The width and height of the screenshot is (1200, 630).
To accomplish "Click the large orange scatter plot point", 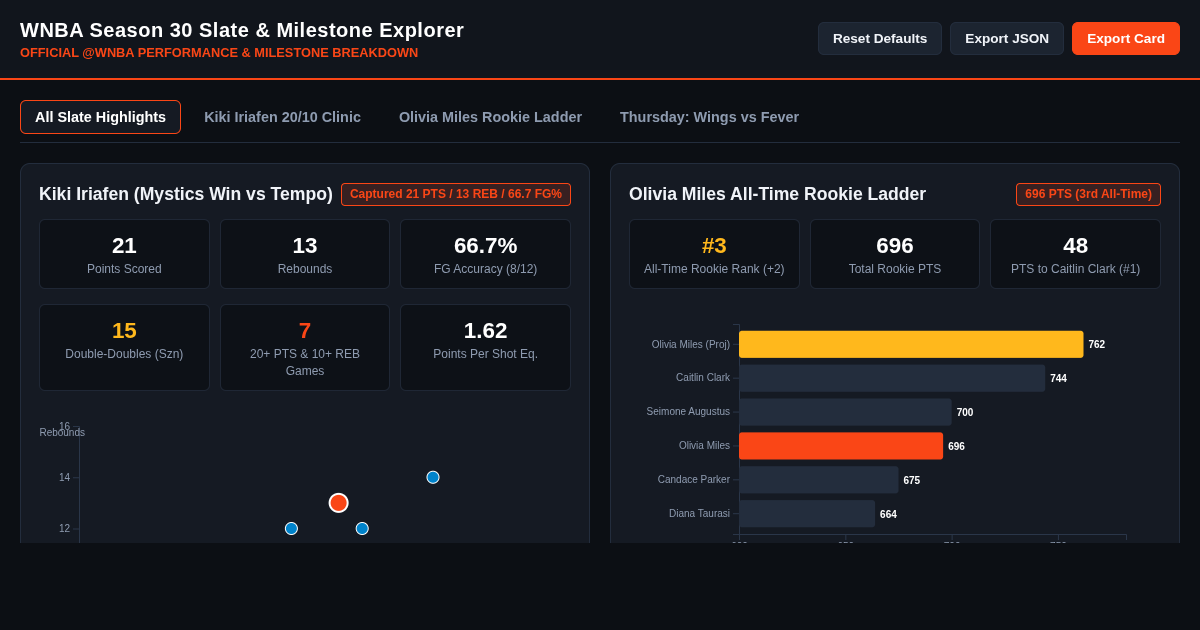I will (x=339, y=503).
